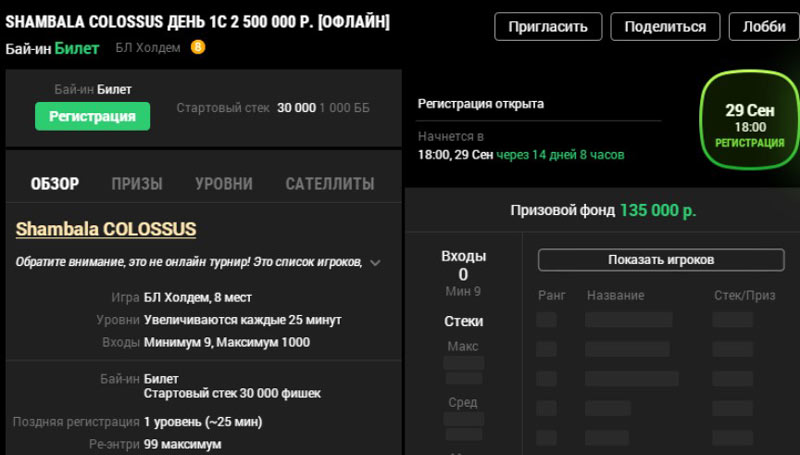Click the green 29 Сен registration badge
Viewport: 800px width, 455px height.
[751, 126]
